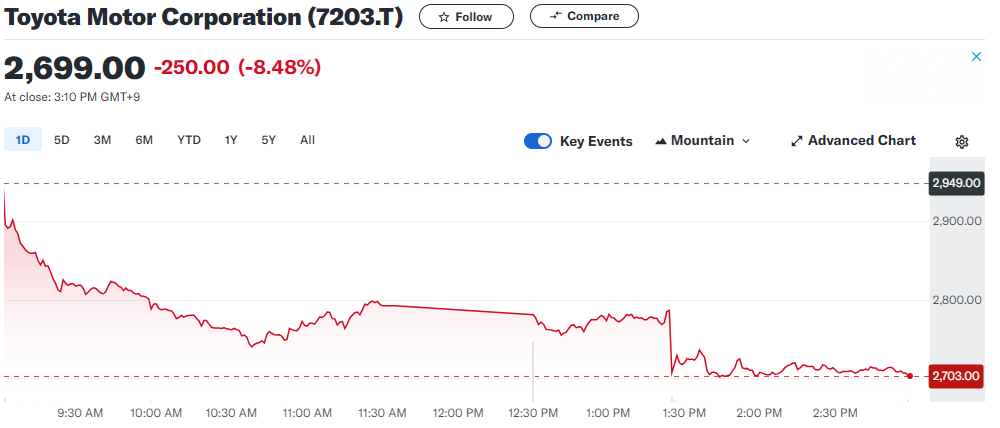Click the 2,703.00 current price marker
This screenshot has height=428, width=1000.
[955, 376]
